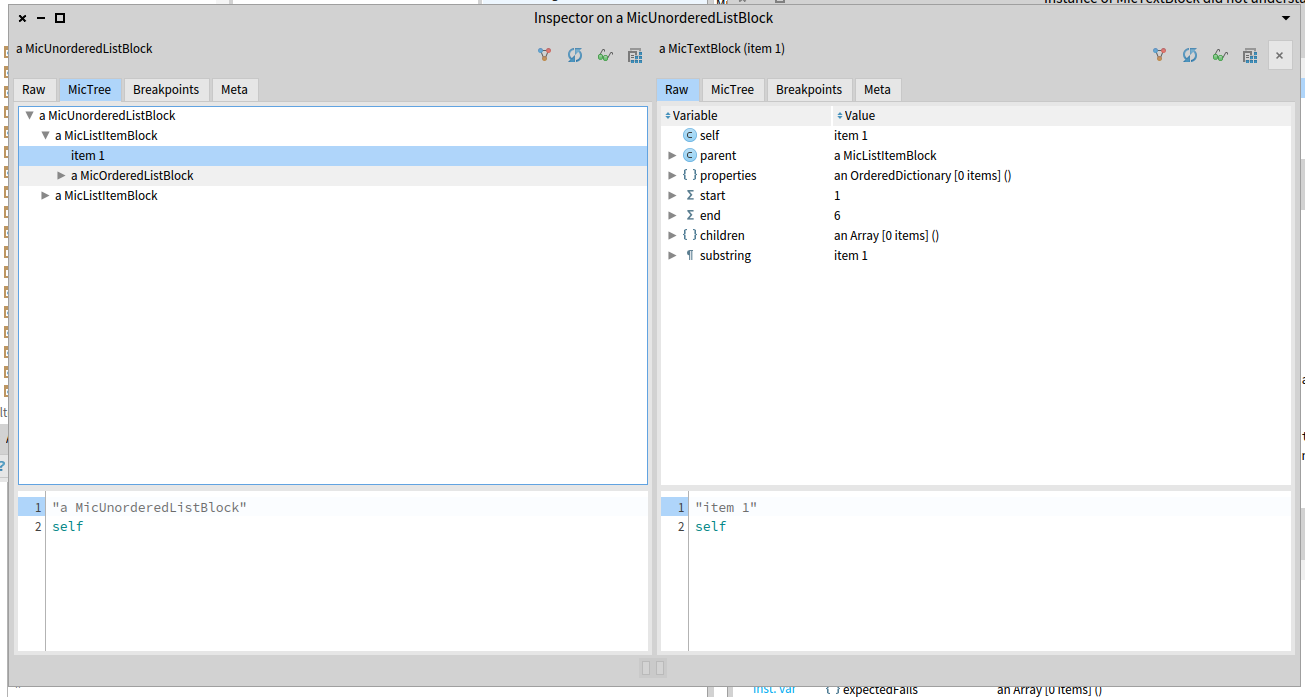Click the green glasses icon in the right pane
Image resolution: width=1305 pixels, height=697 pixels.
coord(1220,55)
